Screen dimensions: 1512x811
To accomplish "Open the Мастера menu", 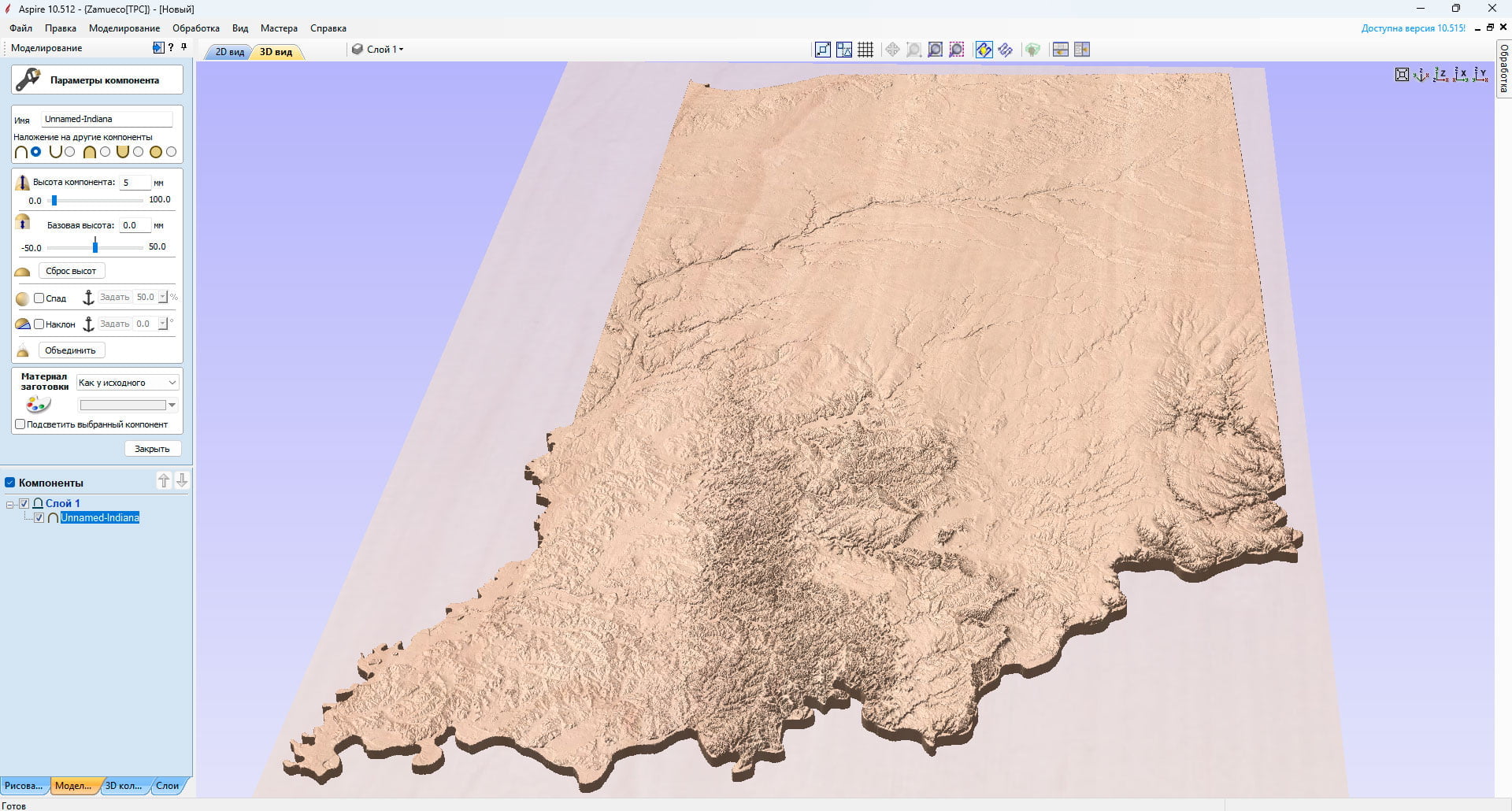I will pyautogui.click(x=279, y=28).
